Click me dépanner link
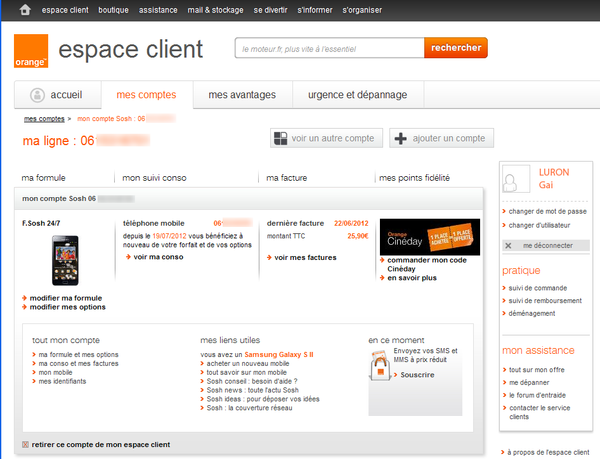The width and height of the screenshot is (600, 459). pos(529,382)
